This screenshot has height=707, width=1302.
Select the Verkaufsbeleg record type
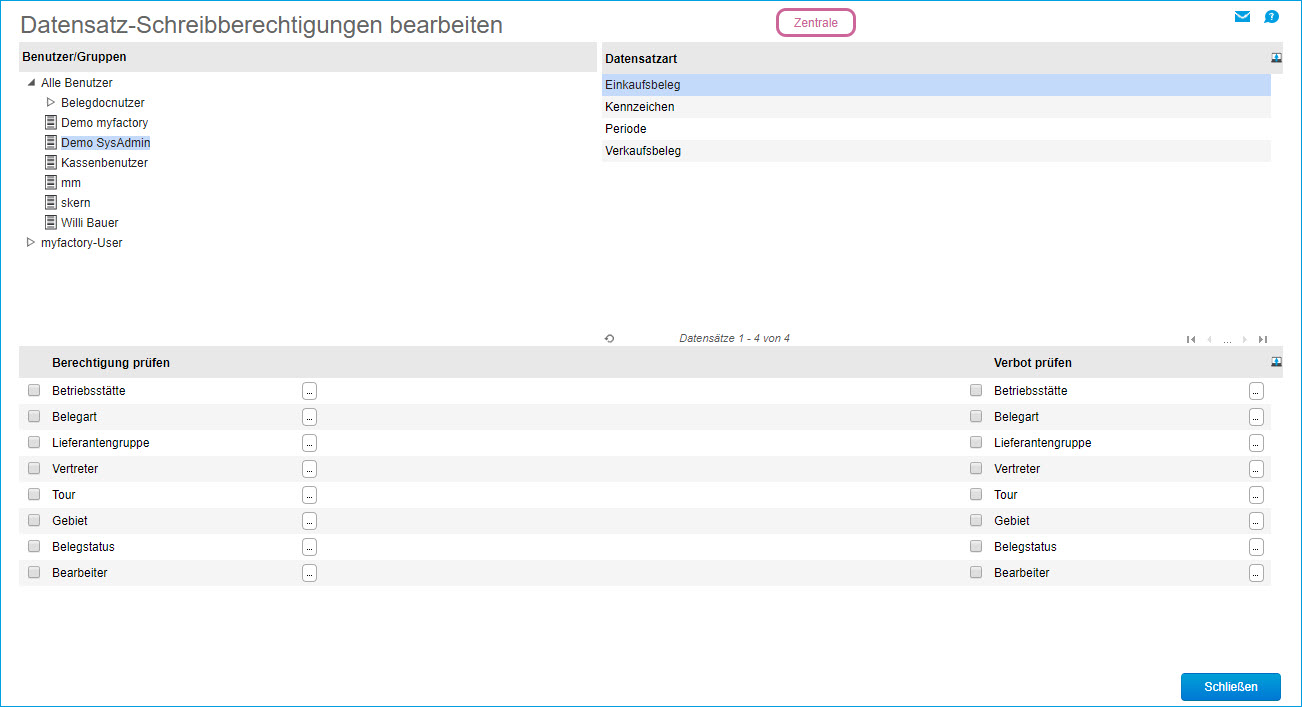[936, 151]
